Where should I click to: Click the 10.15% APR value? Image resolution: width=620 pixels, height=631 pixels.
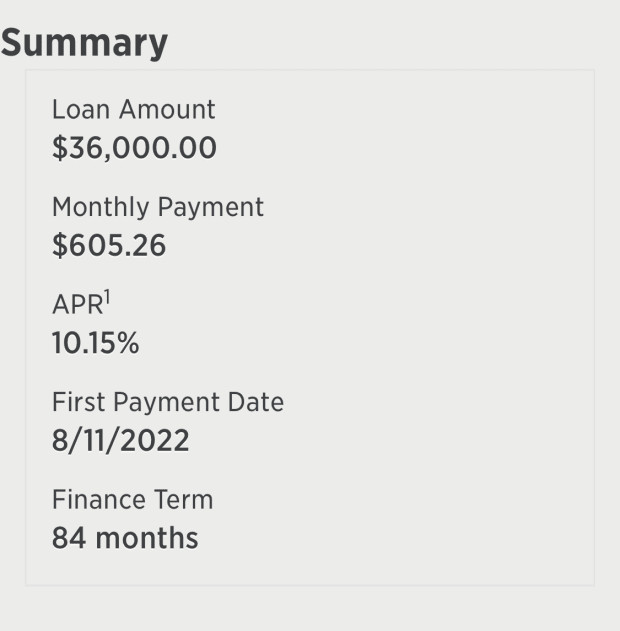tap(96, 343)
